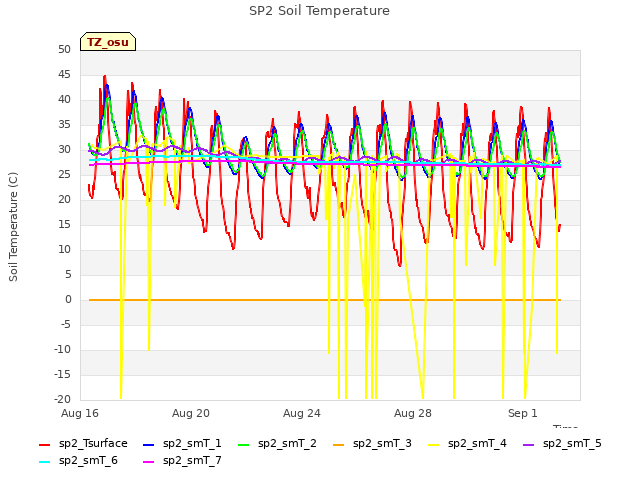Click the yellow sp2_smT_4 legend swatch
This screenshot has width=640, height=480.
pyautogui.click(x=434, y=444)
